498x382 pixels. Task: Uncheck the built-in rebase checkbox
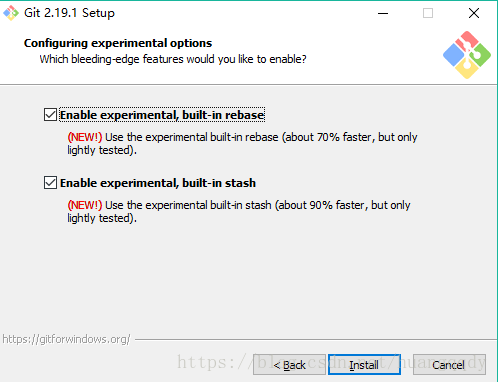coord(50,115)
